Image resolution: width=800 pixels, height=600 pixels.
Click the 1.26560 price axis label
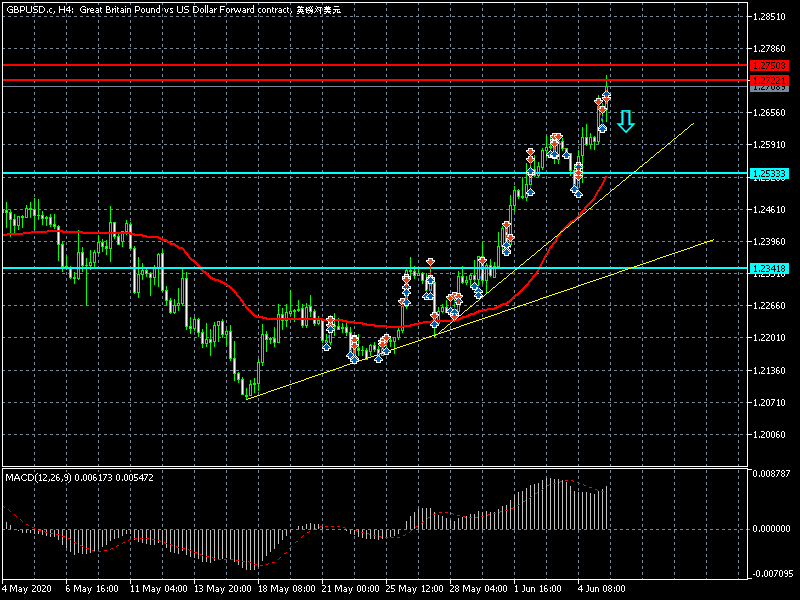(x=769, y=113)
